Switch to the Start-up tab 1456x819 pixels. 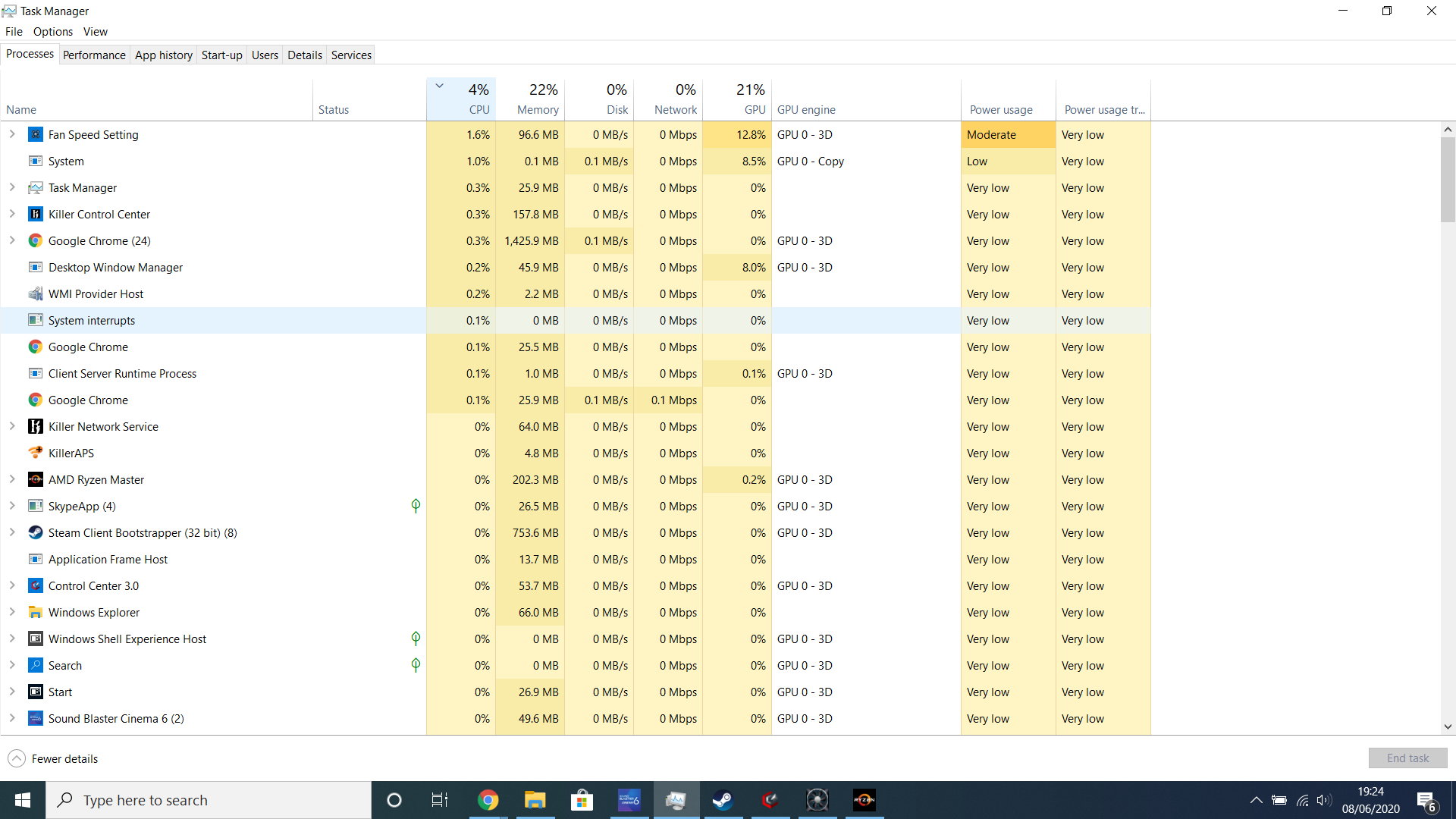(x=222, y=55)
